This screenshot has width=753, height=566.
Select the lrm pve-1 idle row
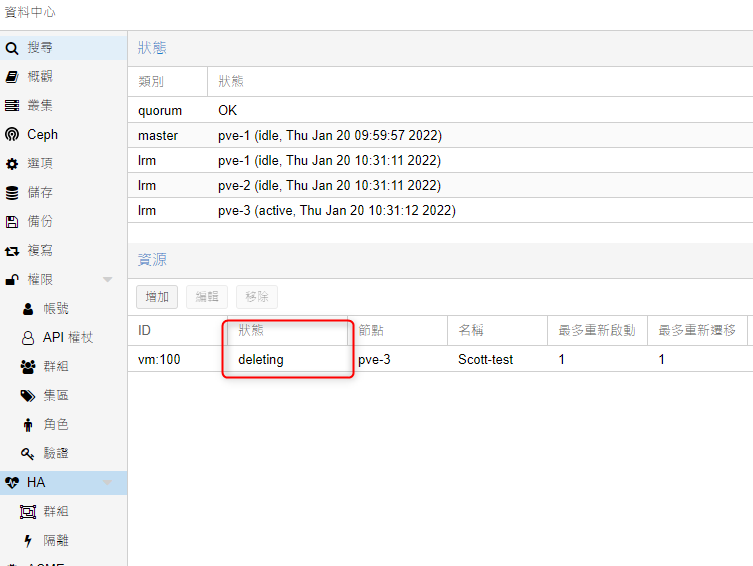pyautogui.click(x=440, y=160)
